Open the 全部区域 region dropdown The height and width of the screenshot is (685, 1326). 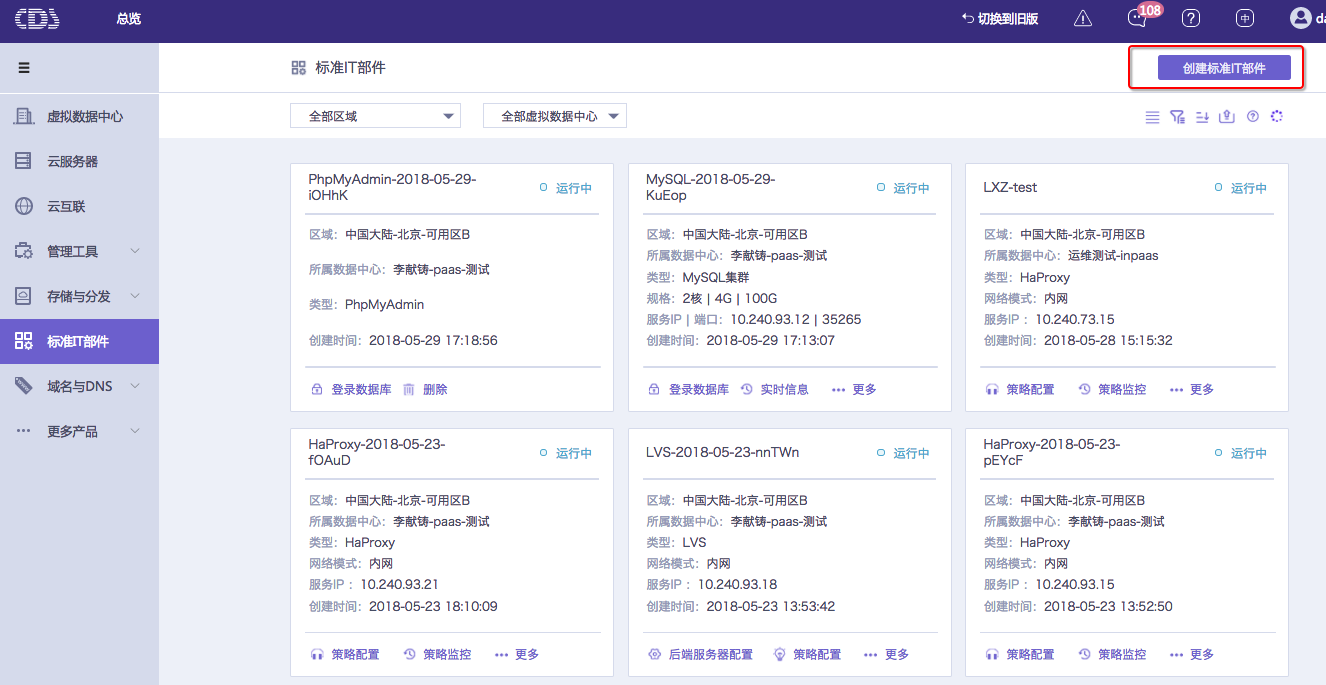[x=376, y=116]
